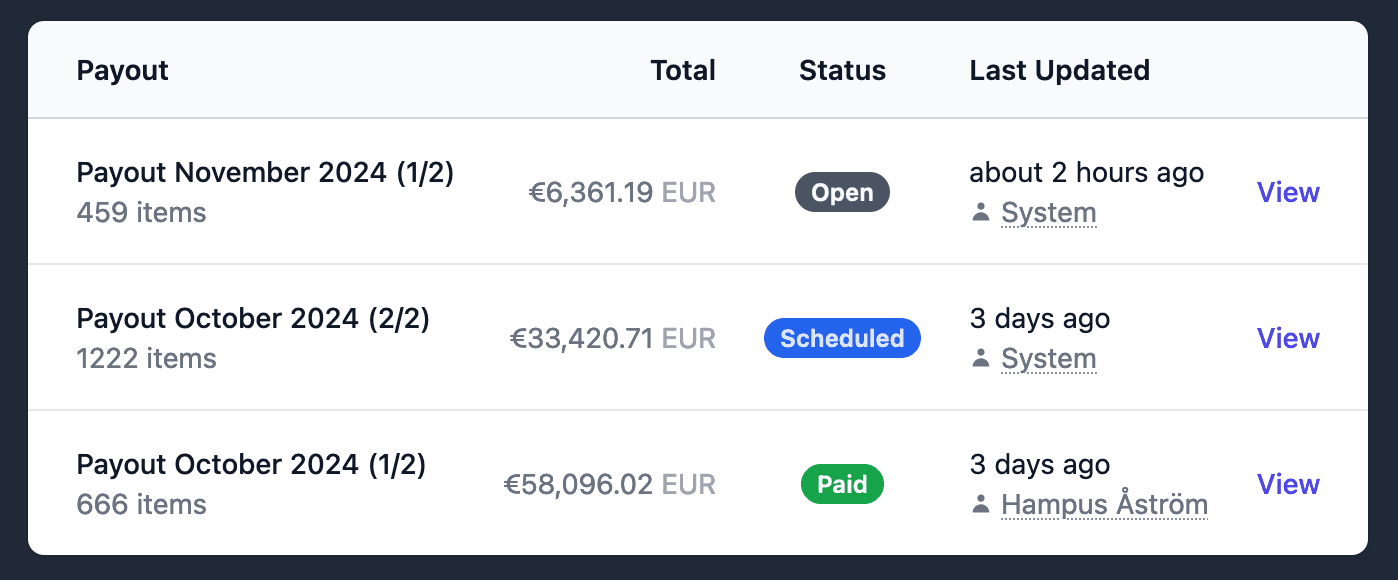Select Payout October 2024 (2/2) title
This screenshot has width=1398, height=580.
pos(253,319)
